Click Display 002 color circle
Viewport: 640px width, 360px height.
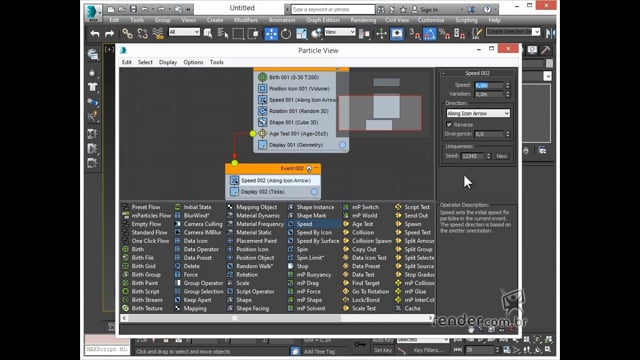click(314, 192)
